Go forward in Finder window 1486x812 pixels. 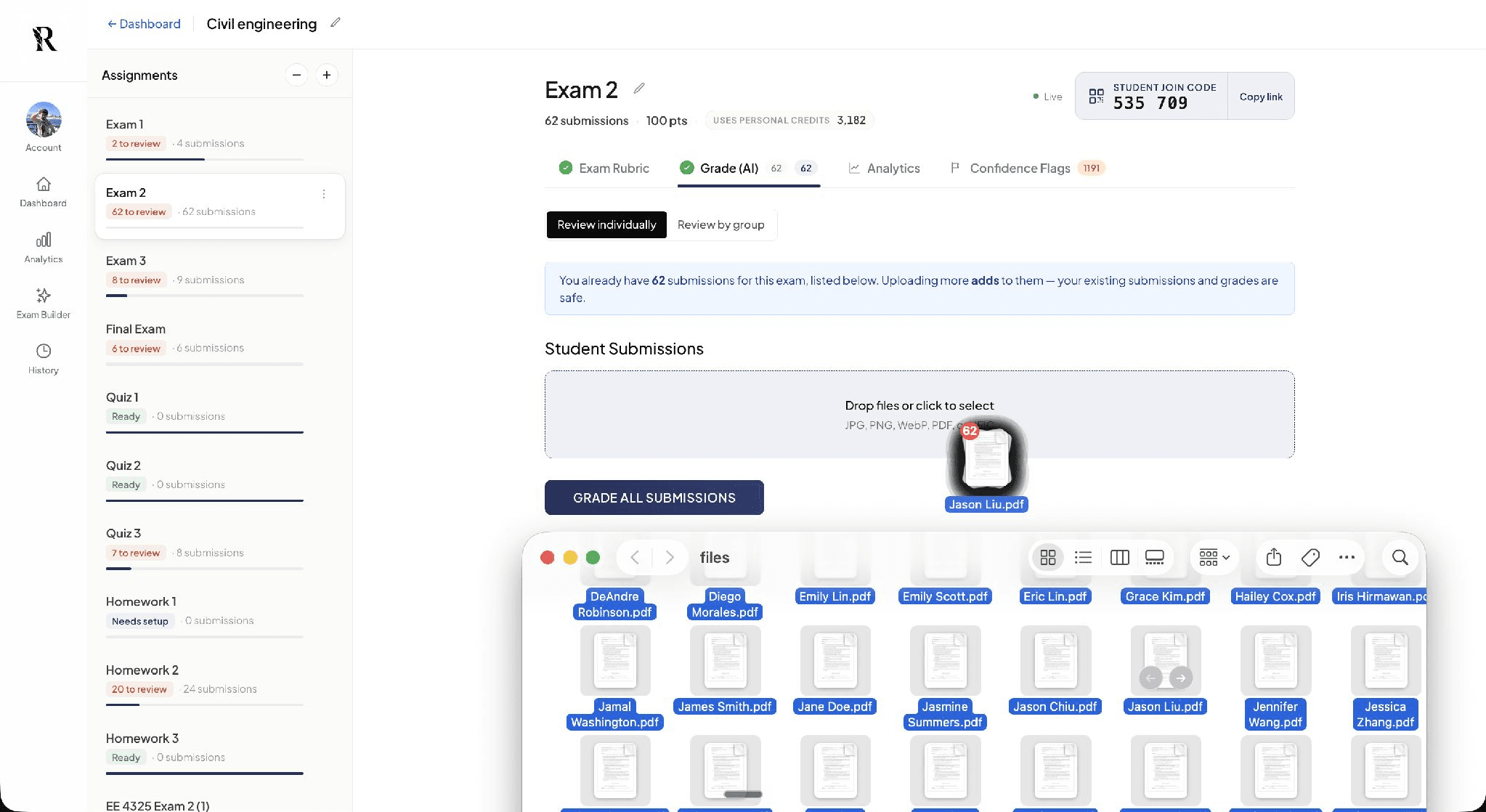pos(670,557)
